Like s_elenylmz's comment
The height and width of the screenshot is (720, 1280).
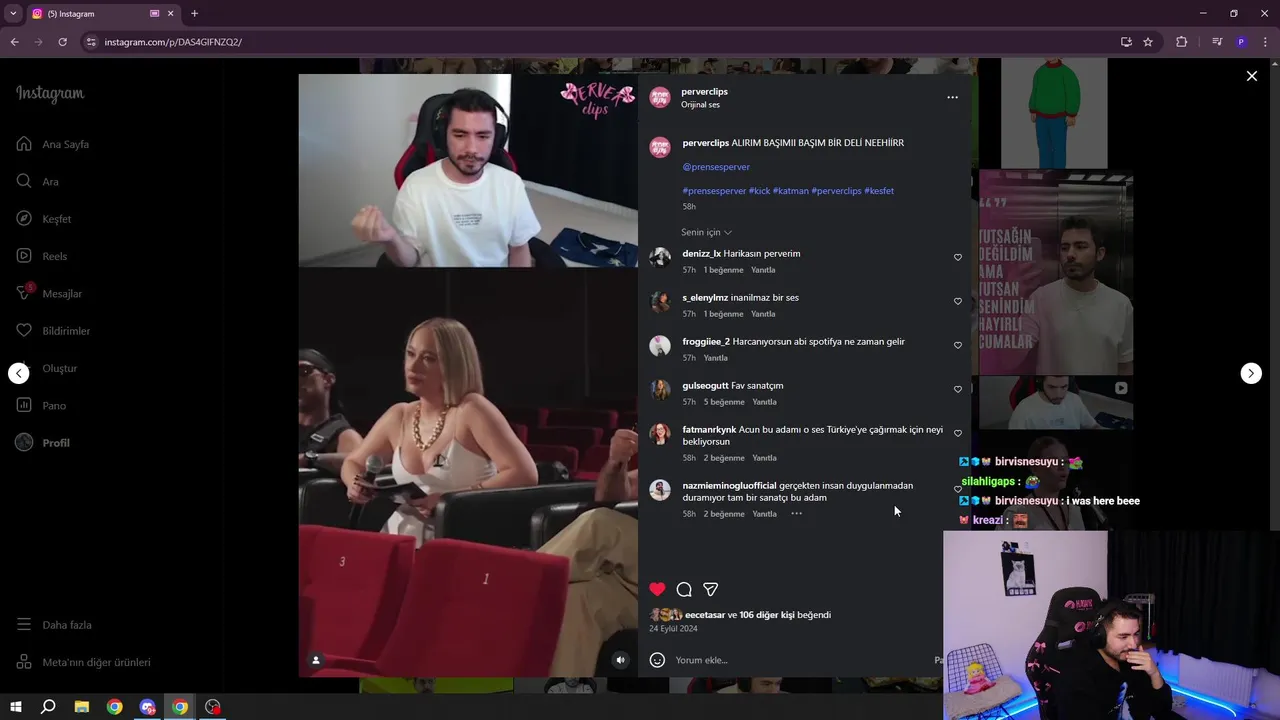pyautogui.click(x=958, y=301)
